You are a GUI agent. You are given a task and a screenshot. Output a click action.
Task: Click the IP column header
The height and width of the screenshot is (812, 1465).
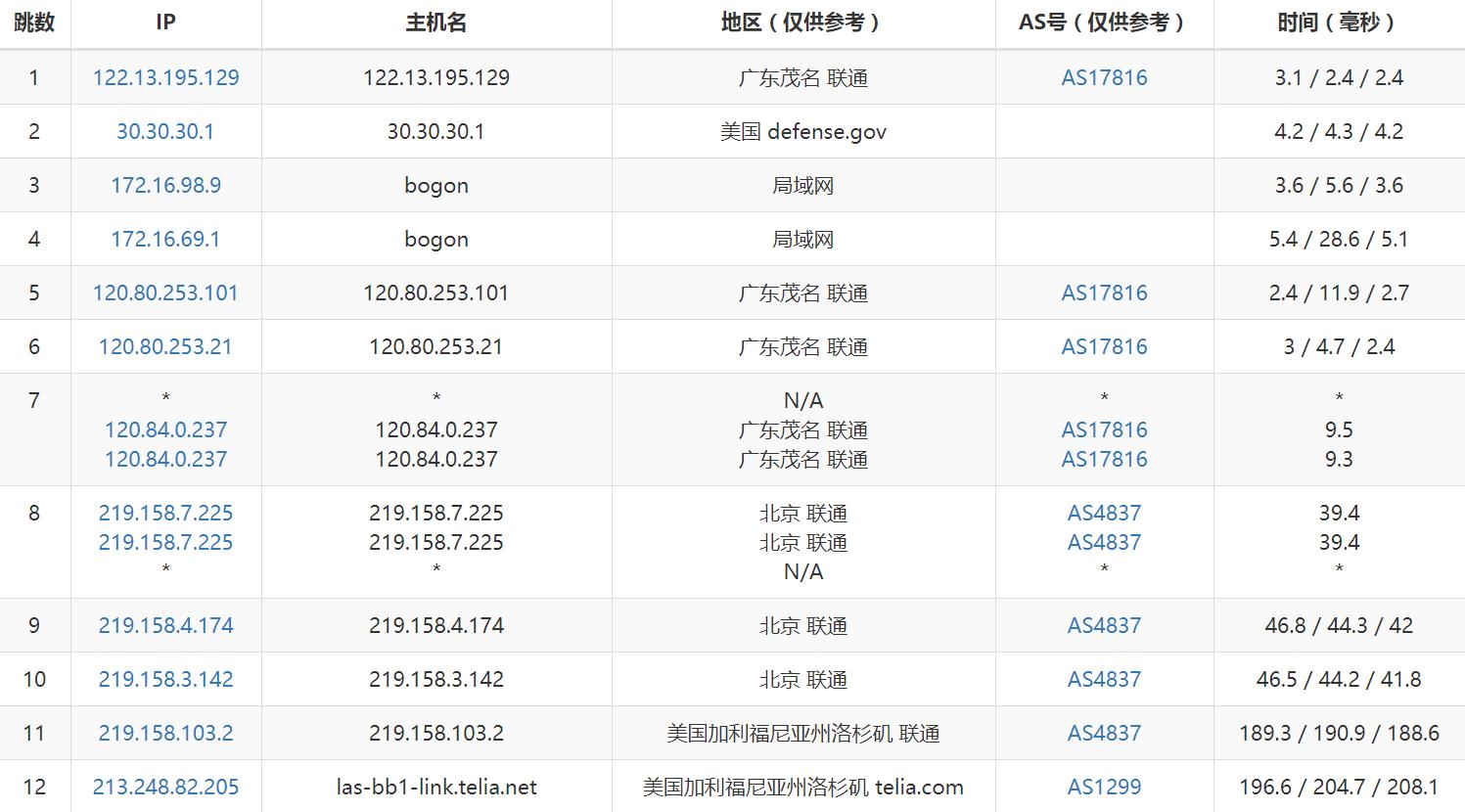pyautogui.click(x=165, y=23)
